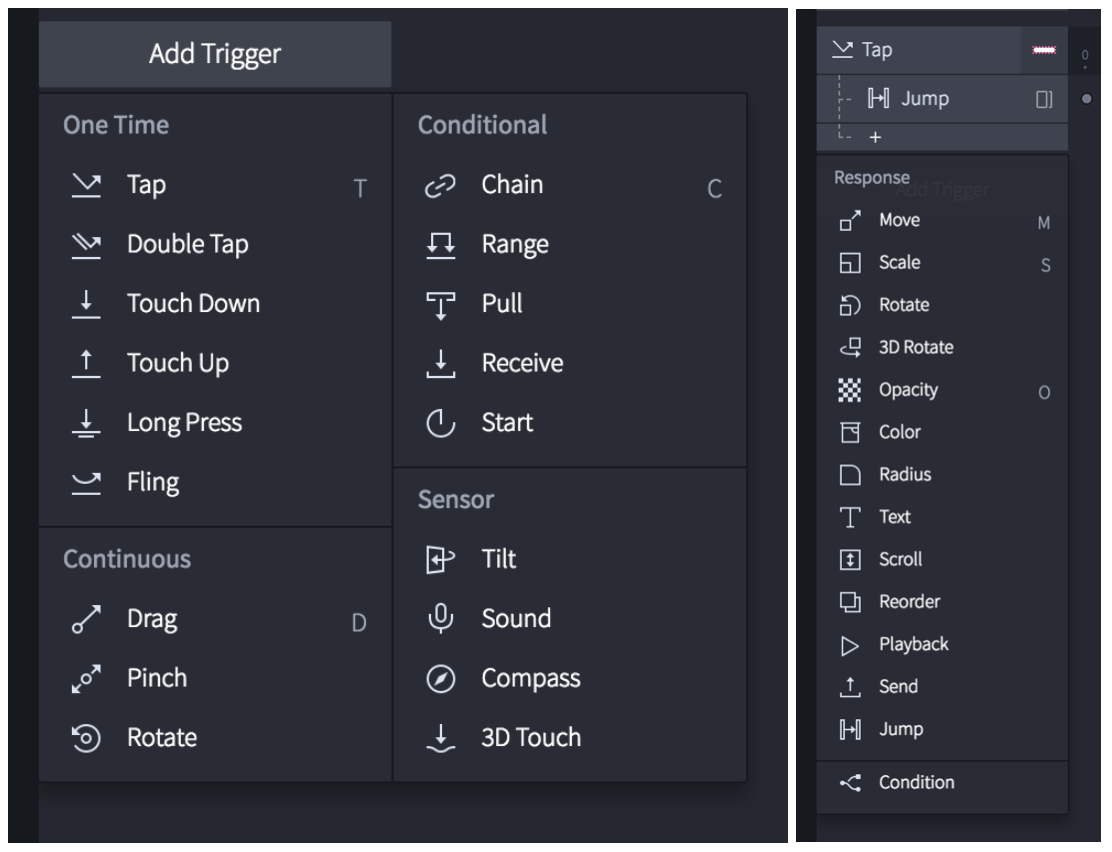Viewport: 1112px width, 852px height.
Task: Click the Drag trigger icon
Action: 87,620
